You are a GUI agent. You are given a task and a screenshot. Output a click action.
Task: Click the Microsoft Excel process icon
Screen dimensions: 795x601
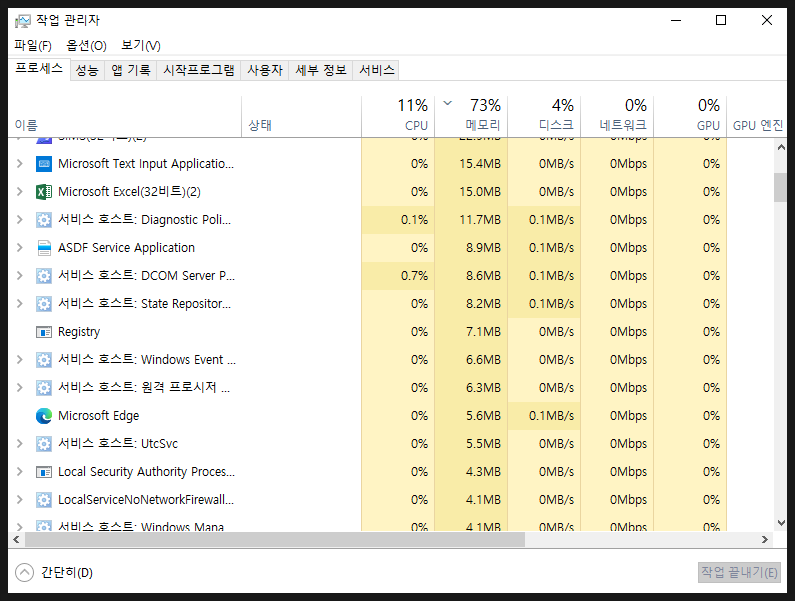pyautogui.click(x=44, y=192)
